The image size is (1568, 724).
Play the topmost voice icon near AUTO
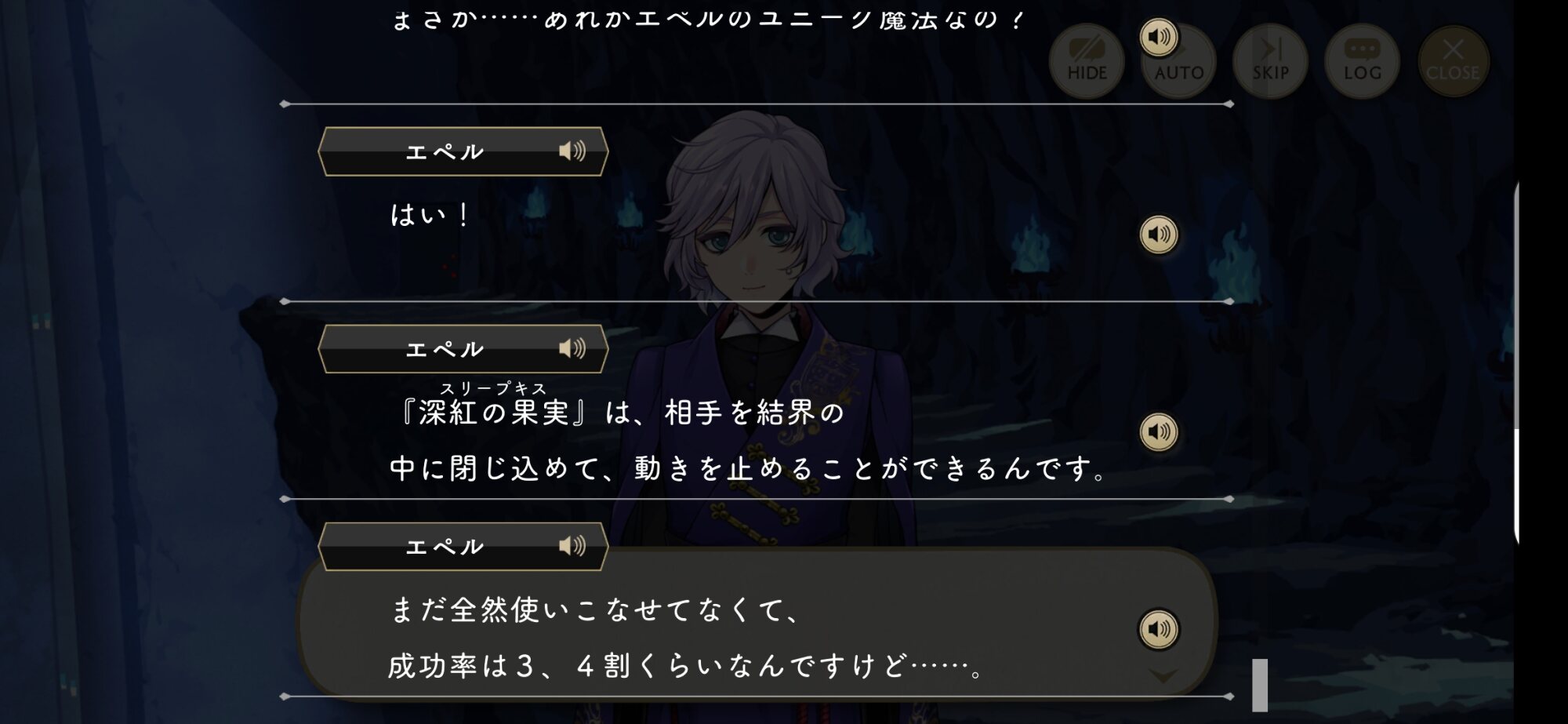(1159, 37)
